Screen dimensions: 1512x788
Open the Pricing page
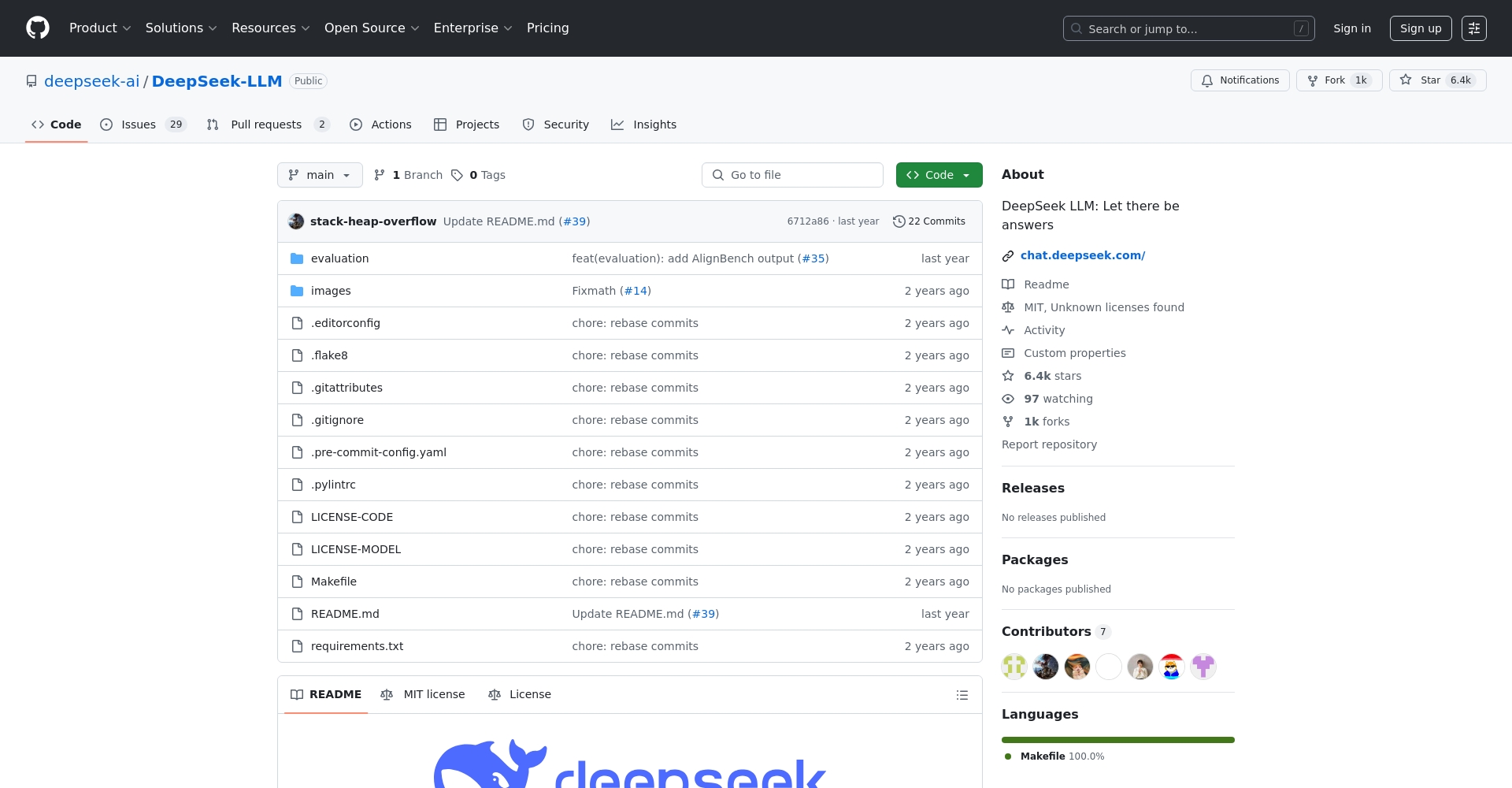tap(547, 28)
